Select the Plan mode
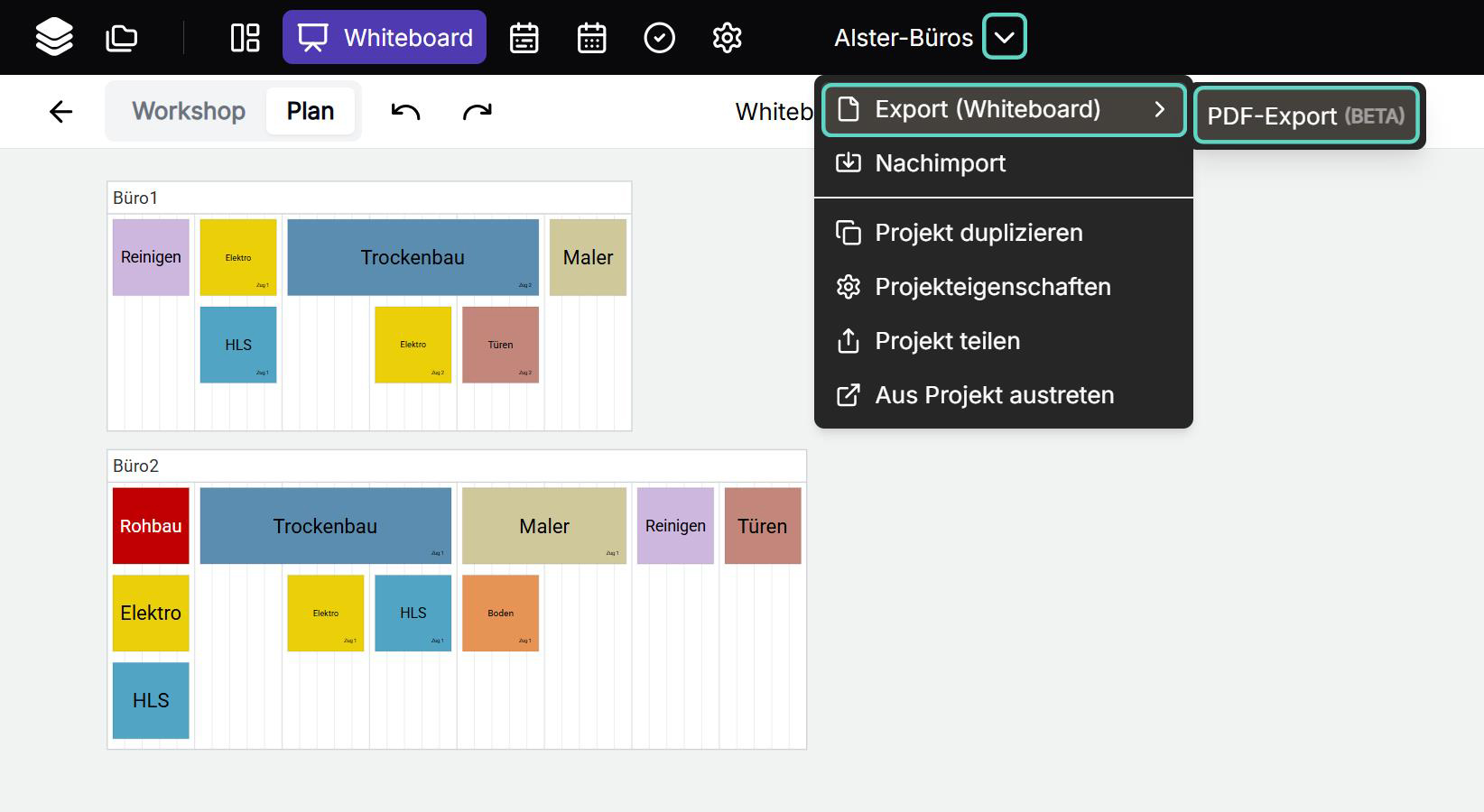The height and width of the screenshot is (812, 1484). 310,111
